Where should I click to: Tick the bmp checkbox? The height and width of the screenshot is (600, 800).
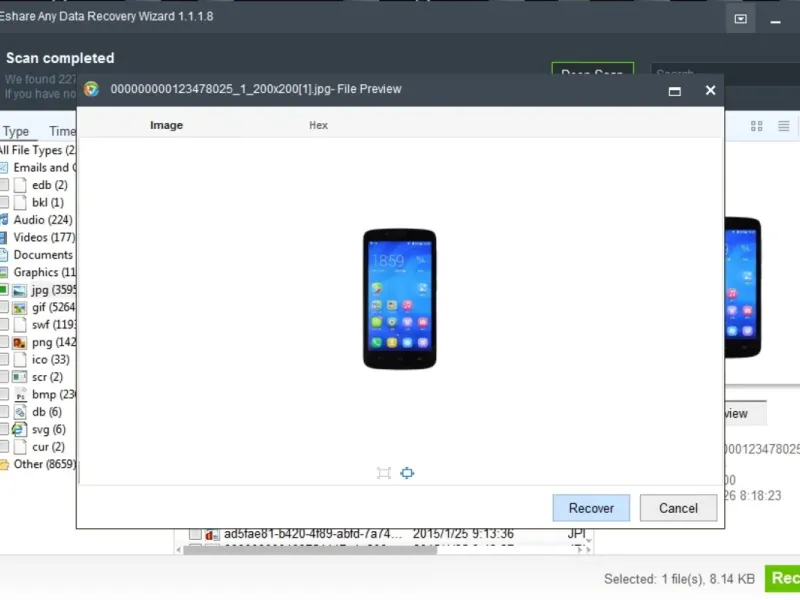click(x=4, y=394)
